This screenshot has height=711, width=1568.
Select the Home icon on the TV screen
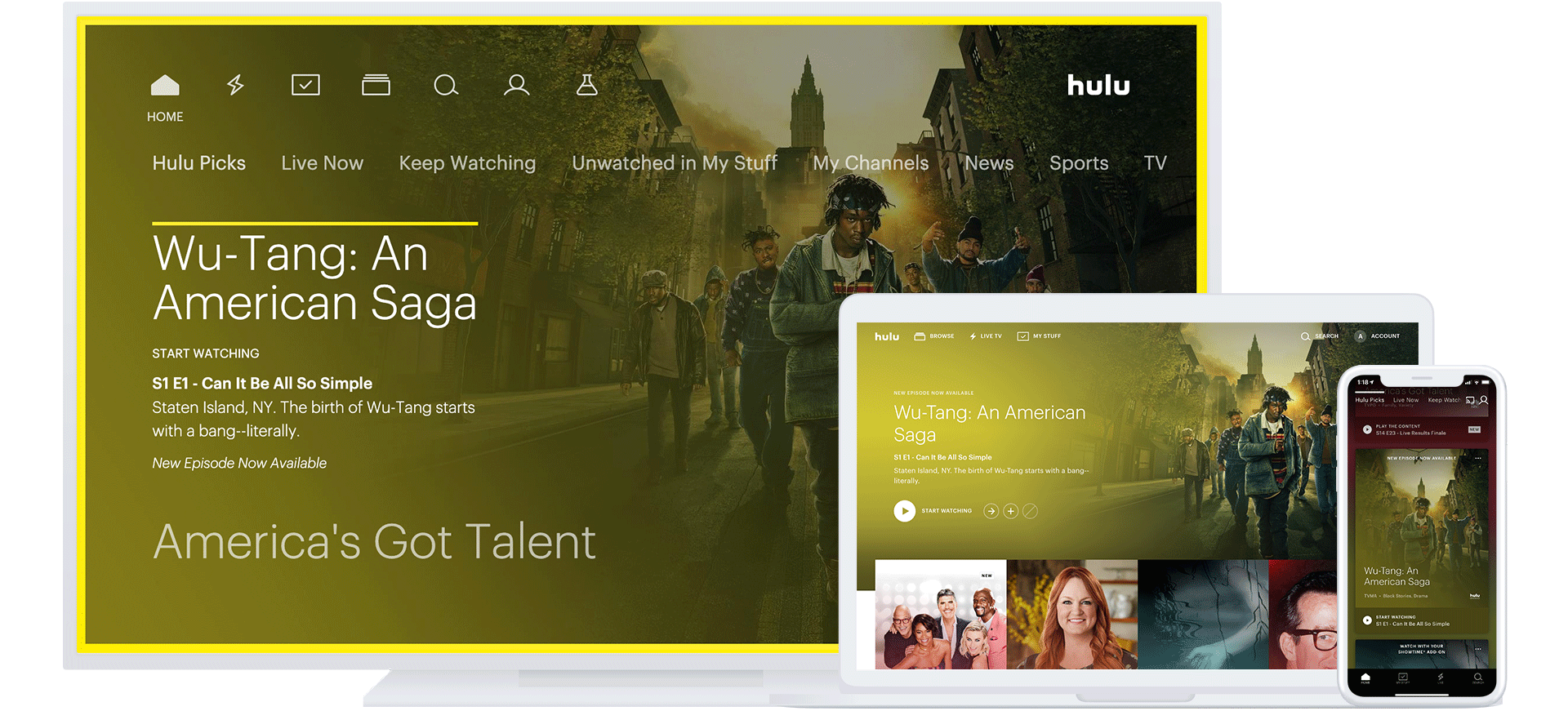pos(165,85)
